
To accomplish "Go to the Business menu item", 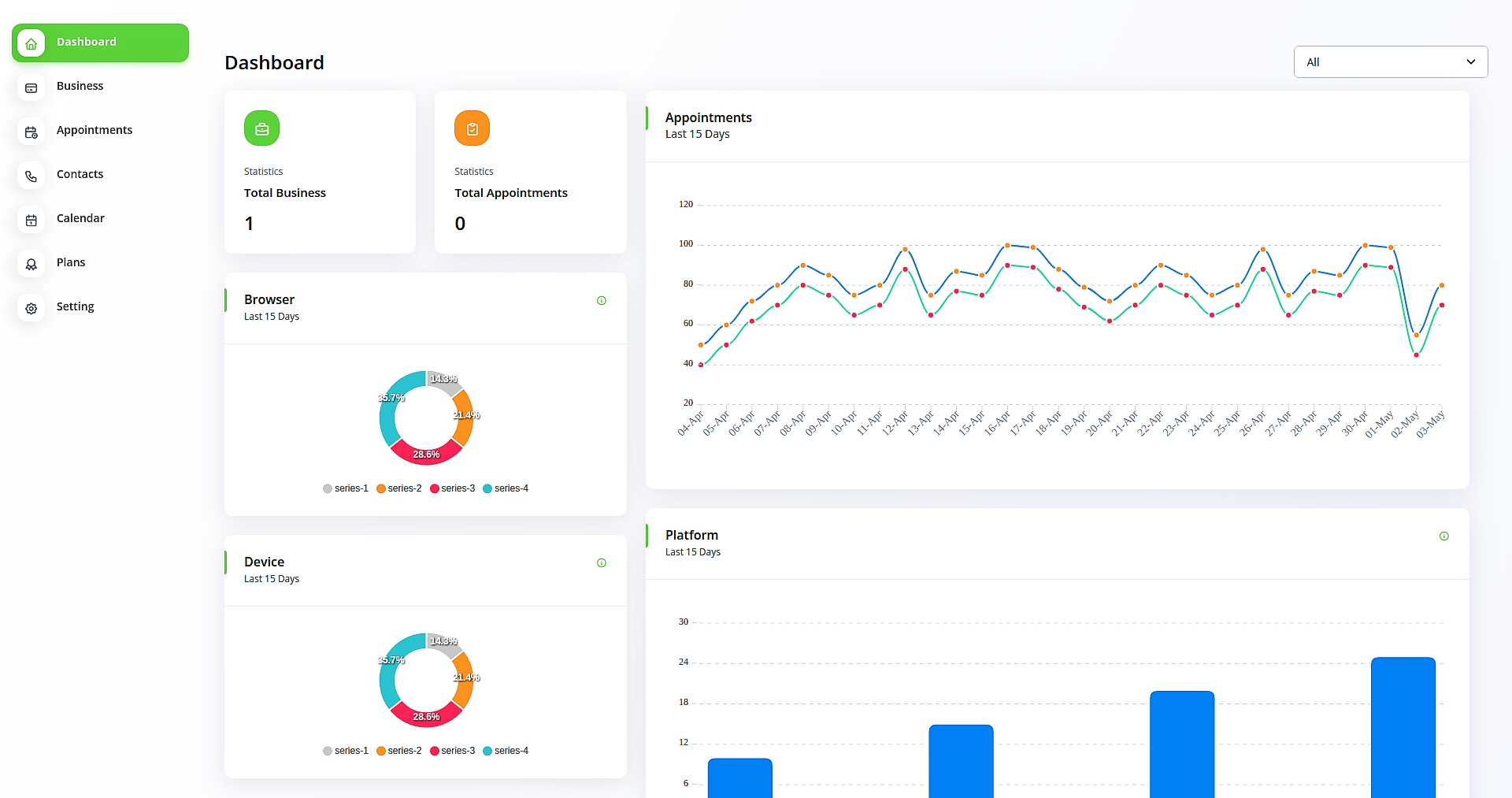I will (100, 87).
